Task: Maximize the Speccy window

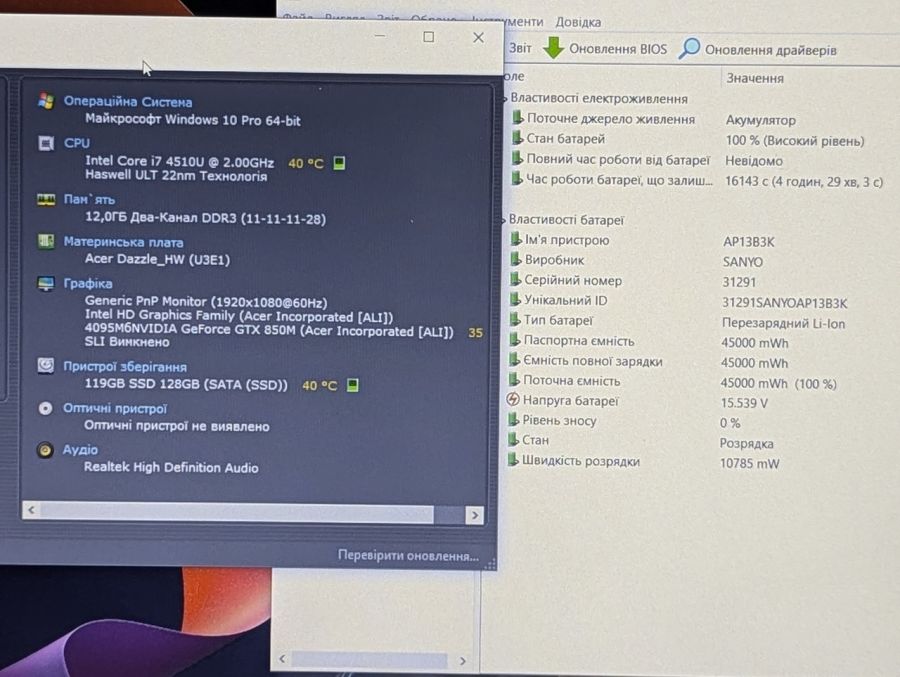Action: 428,37
